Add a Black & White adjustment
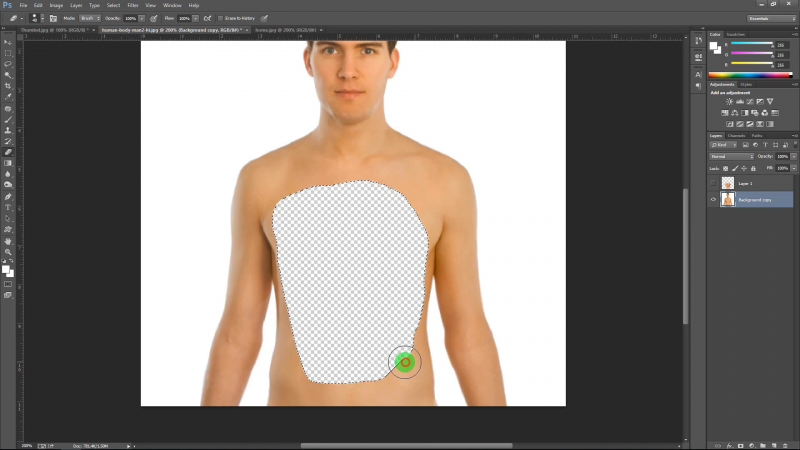This screenshot has width=800, height=450. tap(745, 113)
